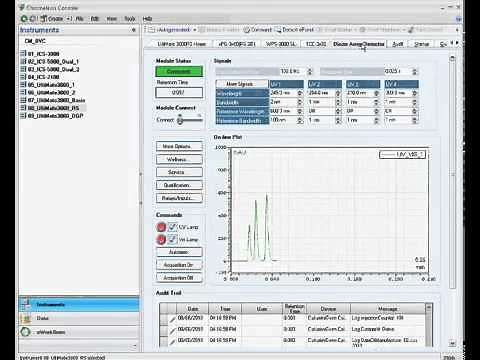Open the Service button
Viewport: 480px width, 360px height.
(x=179, y=172)
